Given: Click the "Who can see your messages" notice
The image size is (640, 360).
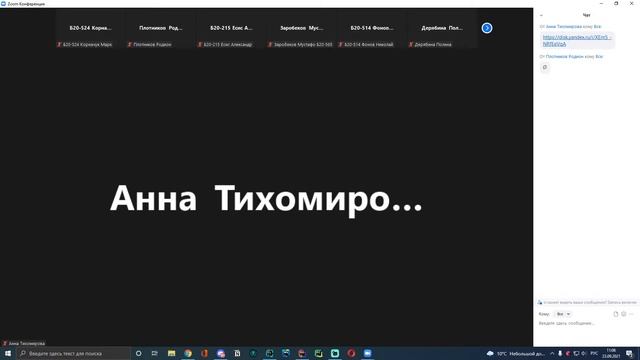Looking at the screenshot, I should point(587,302).
